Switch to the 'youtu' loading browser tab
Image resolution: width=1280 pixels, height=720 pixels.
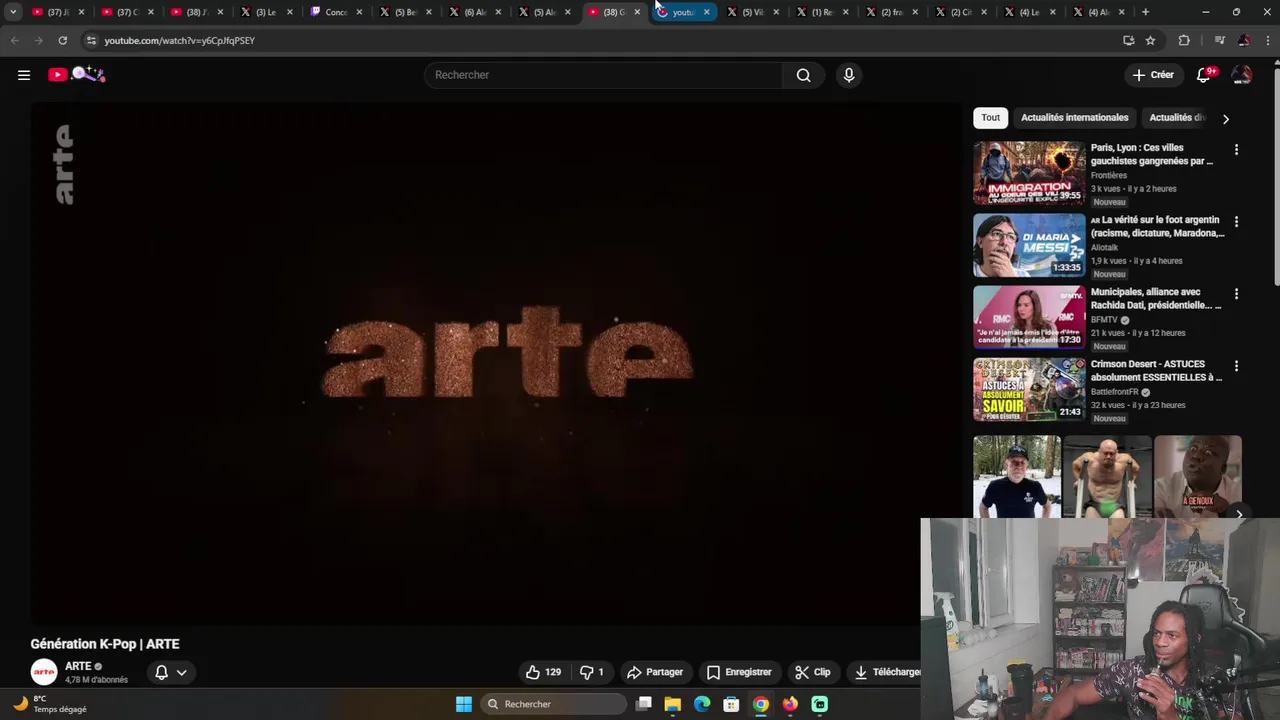682,12
